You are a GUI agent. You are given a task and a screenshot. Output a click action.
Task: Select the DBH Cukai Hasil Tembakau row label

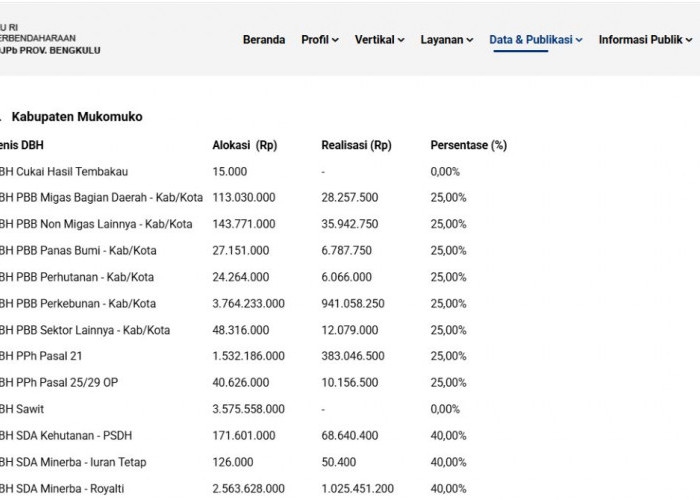coord(64,171)
